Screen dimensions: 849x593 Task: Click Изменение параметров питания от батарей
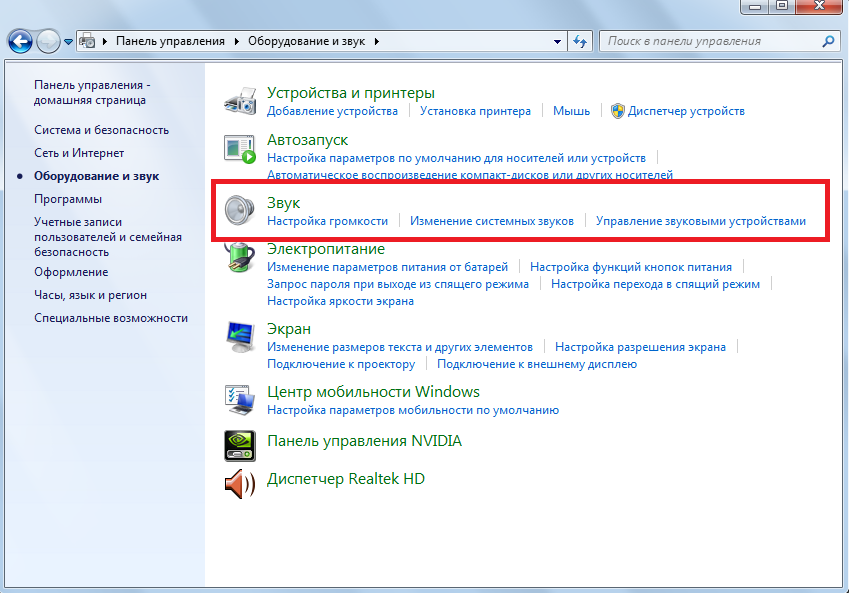coord(388,267)
